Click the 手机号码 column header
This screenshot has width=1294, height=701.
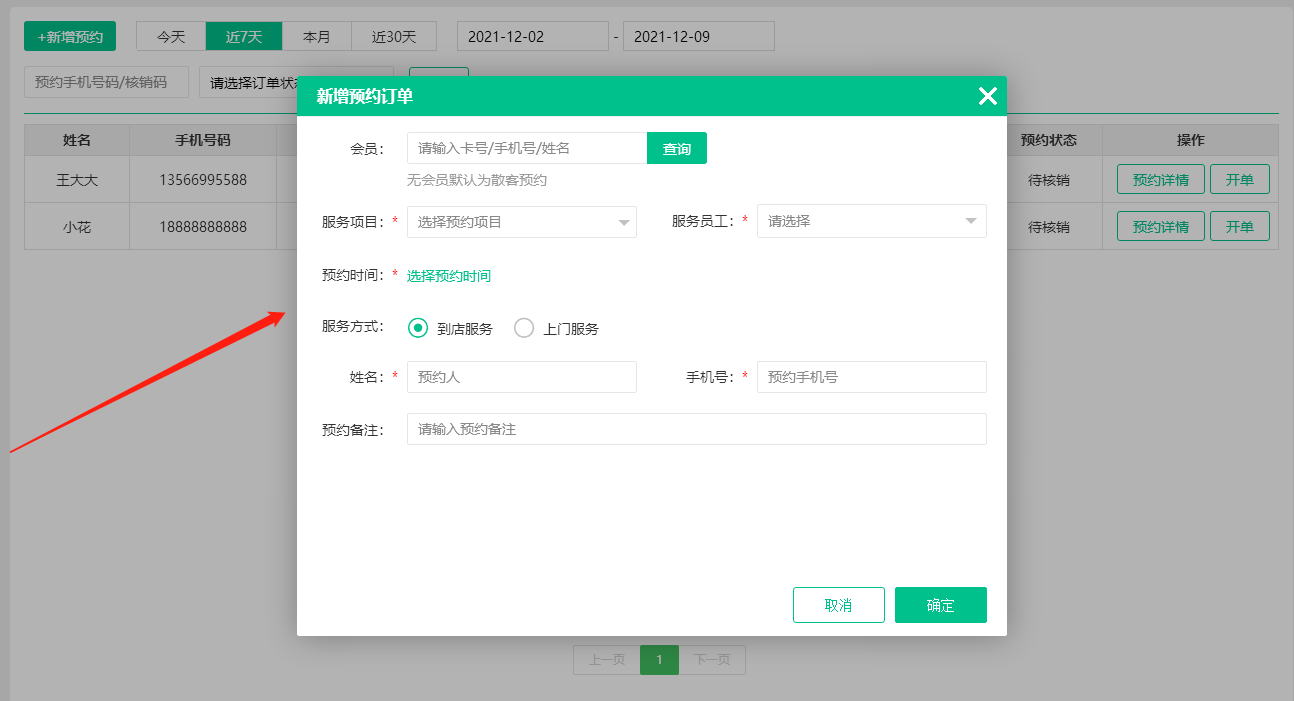click(x=203, y=140)
